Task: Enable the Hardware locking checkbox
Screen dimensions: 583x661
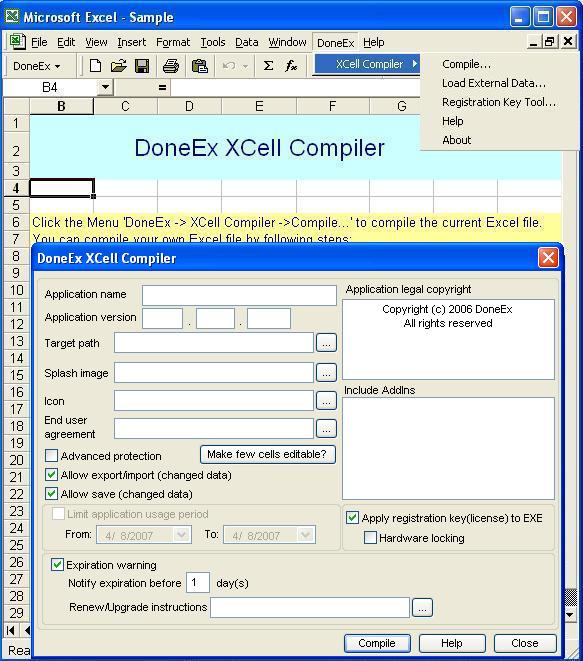Action: tap(370, 537)
